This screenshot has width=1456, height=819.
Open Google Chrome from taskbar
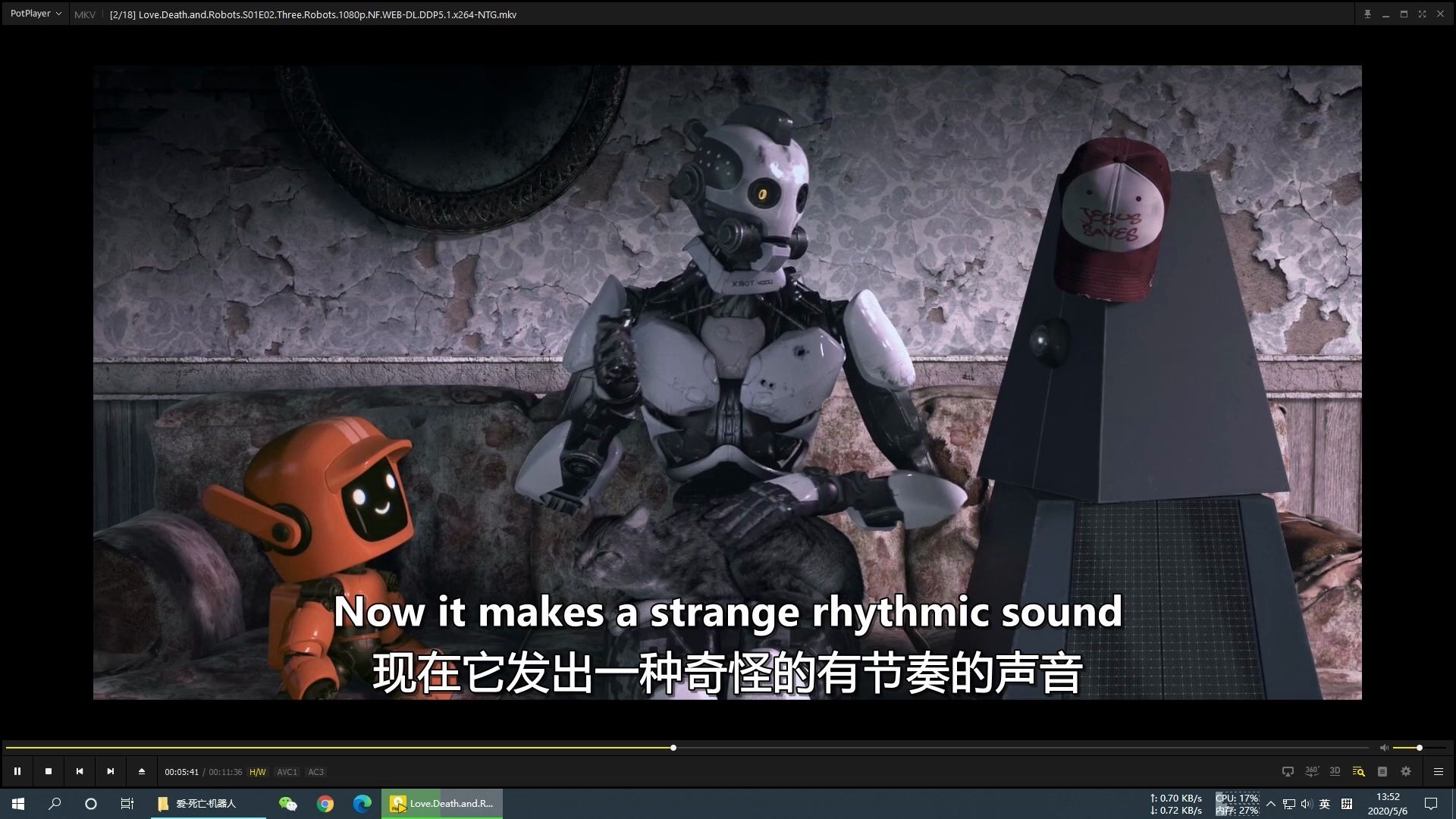325,804
